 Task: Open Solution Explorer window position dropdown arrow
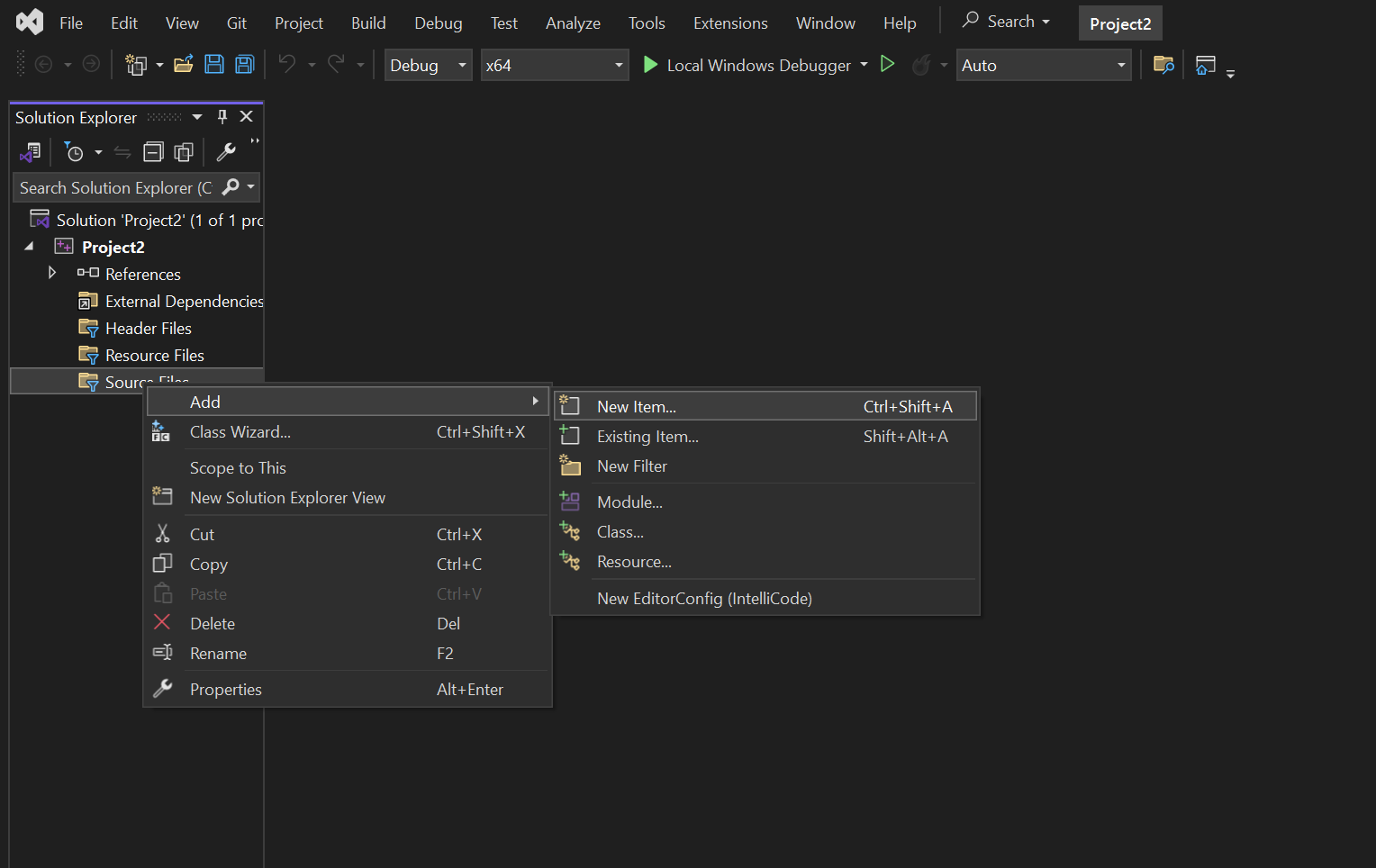(197, 117)
